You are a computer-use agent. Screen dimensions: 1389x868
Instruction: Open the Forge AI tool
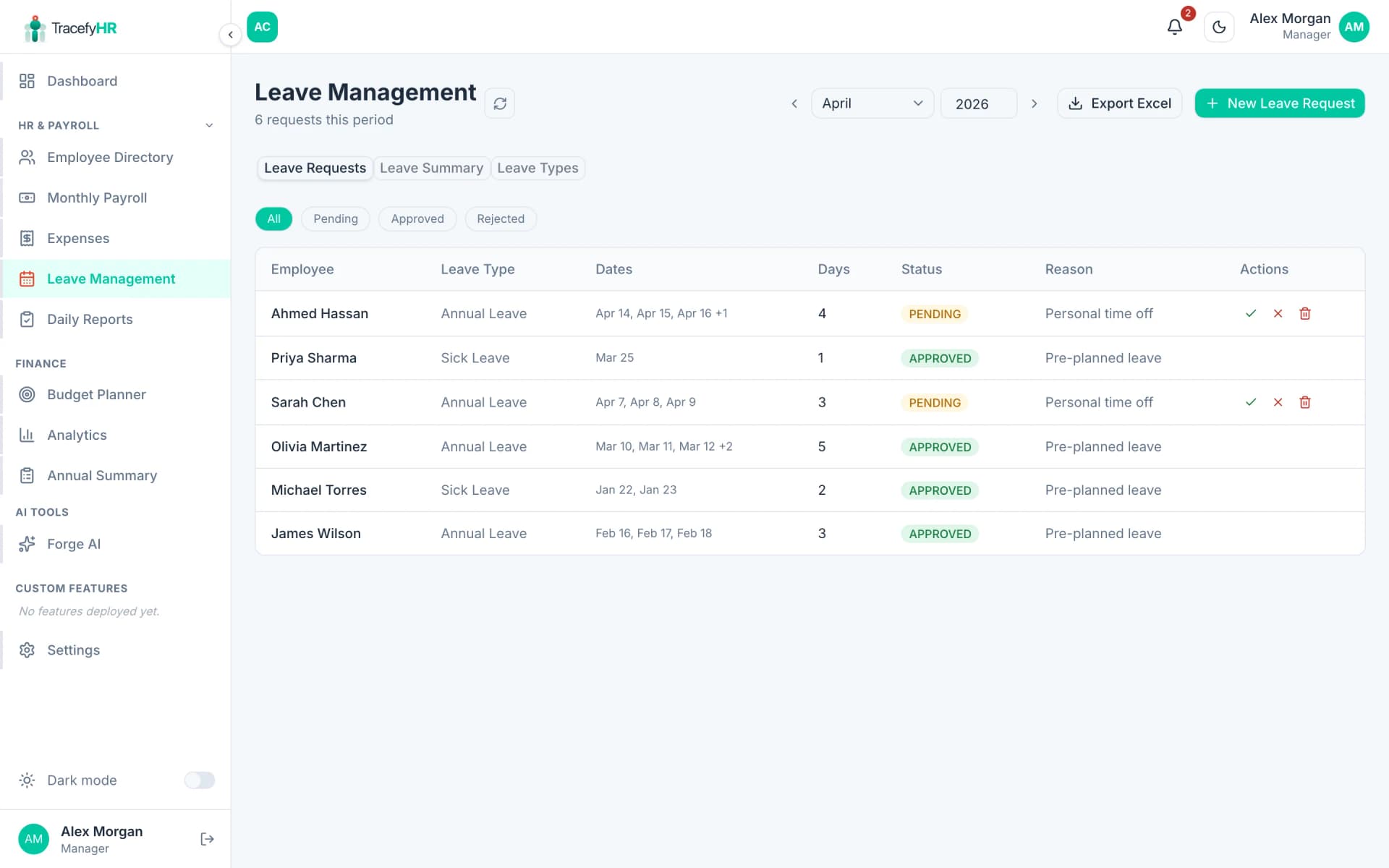(73, 543)
